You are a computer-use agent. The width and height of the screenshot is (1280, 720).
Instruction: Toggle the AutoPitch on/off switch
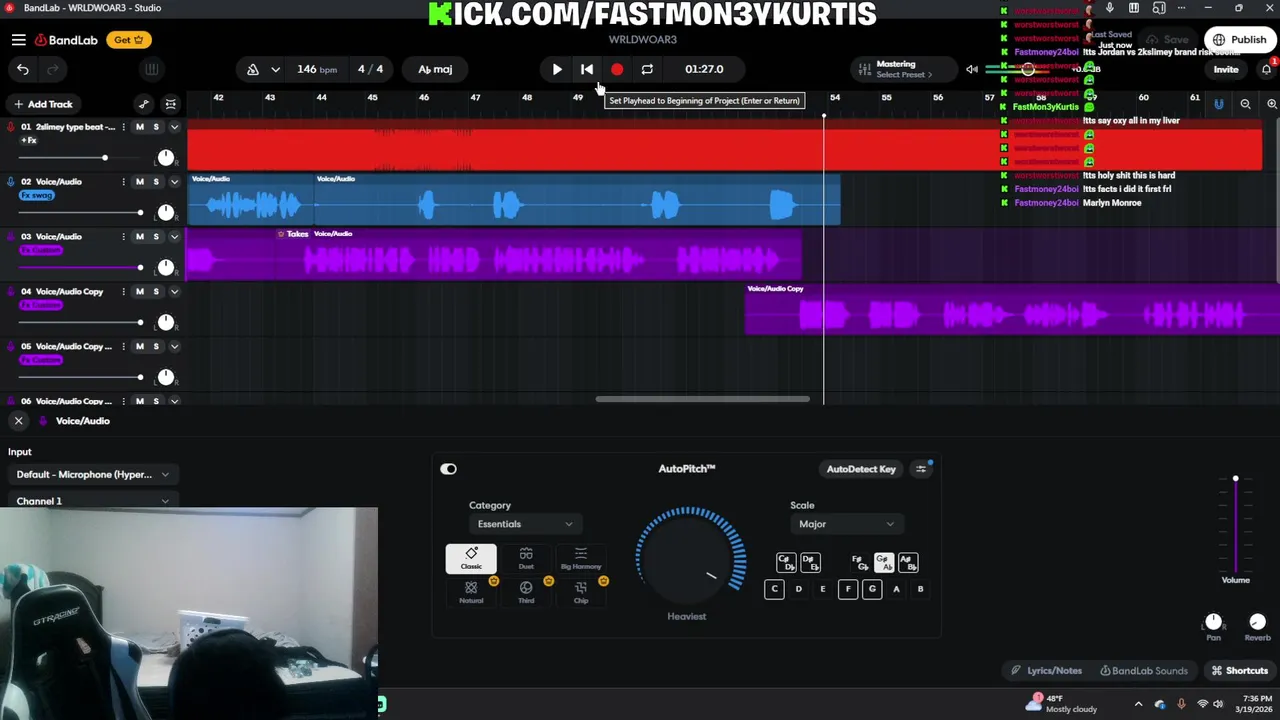(448, 469)
